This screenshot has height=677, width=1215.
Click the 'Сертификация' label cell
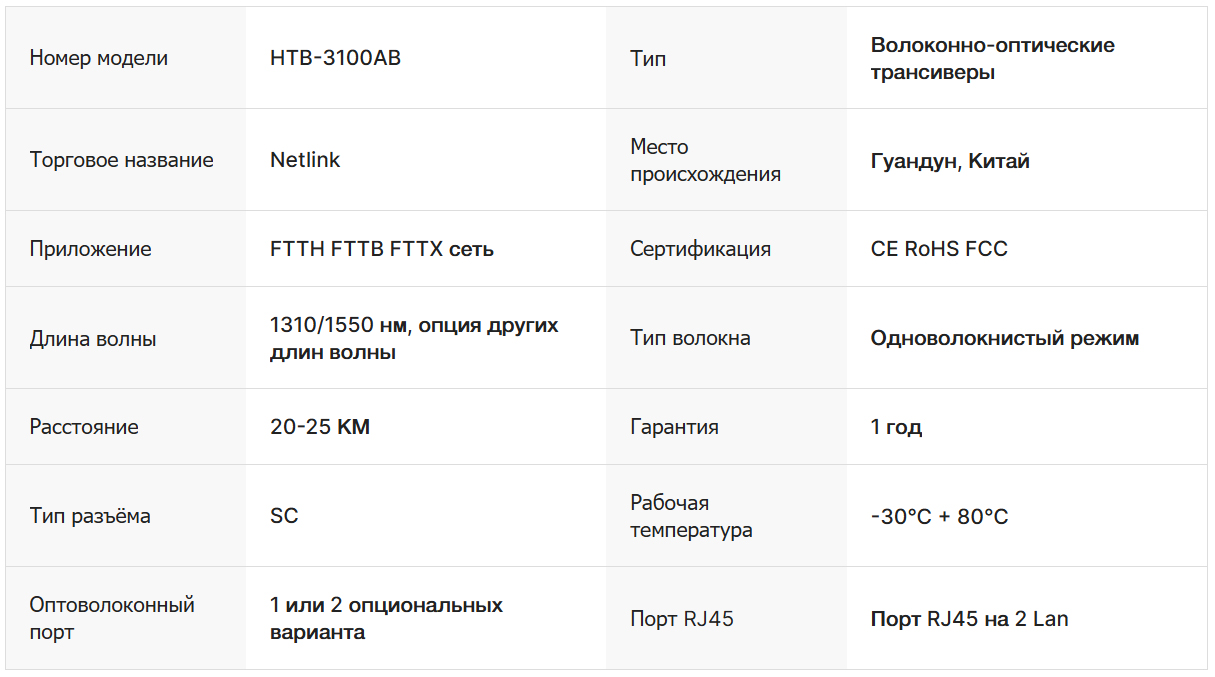(x=700, y=249)
